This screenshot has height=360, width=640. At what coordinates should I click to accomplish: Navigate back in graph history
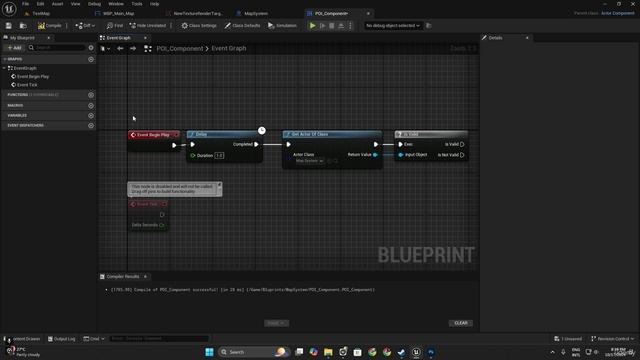click(x=120, y=49)
